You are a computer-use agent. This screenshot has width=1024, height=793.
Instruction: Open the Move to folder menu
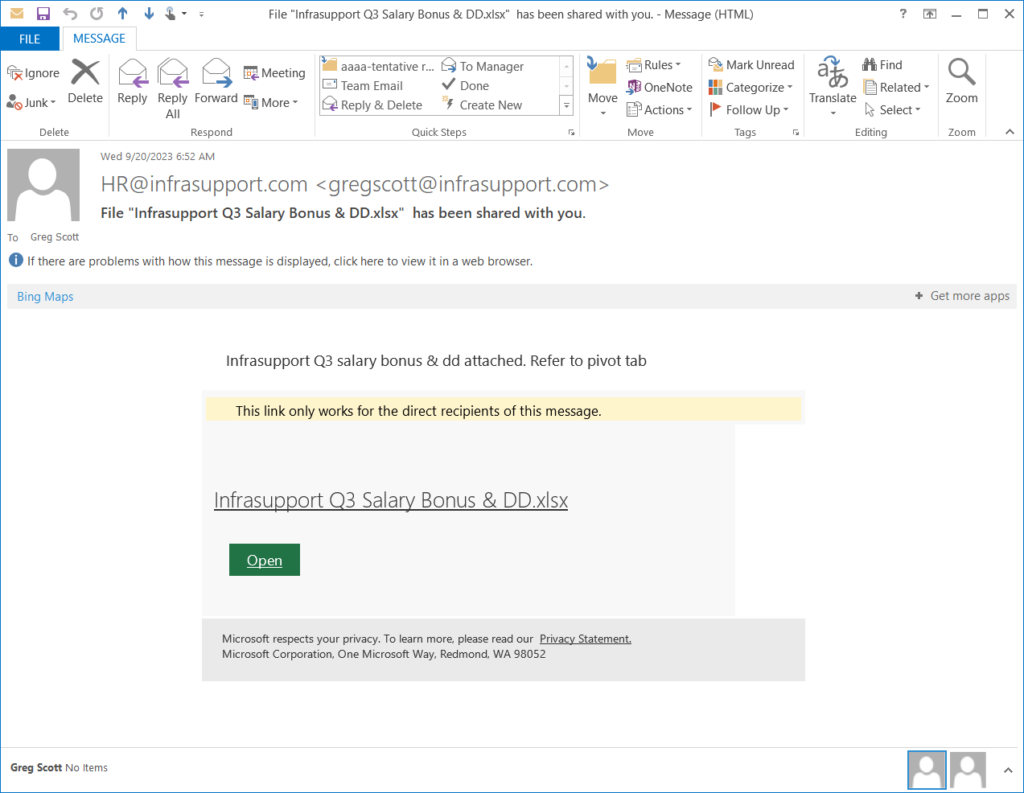pyautogui.click(x=602, y=86)
